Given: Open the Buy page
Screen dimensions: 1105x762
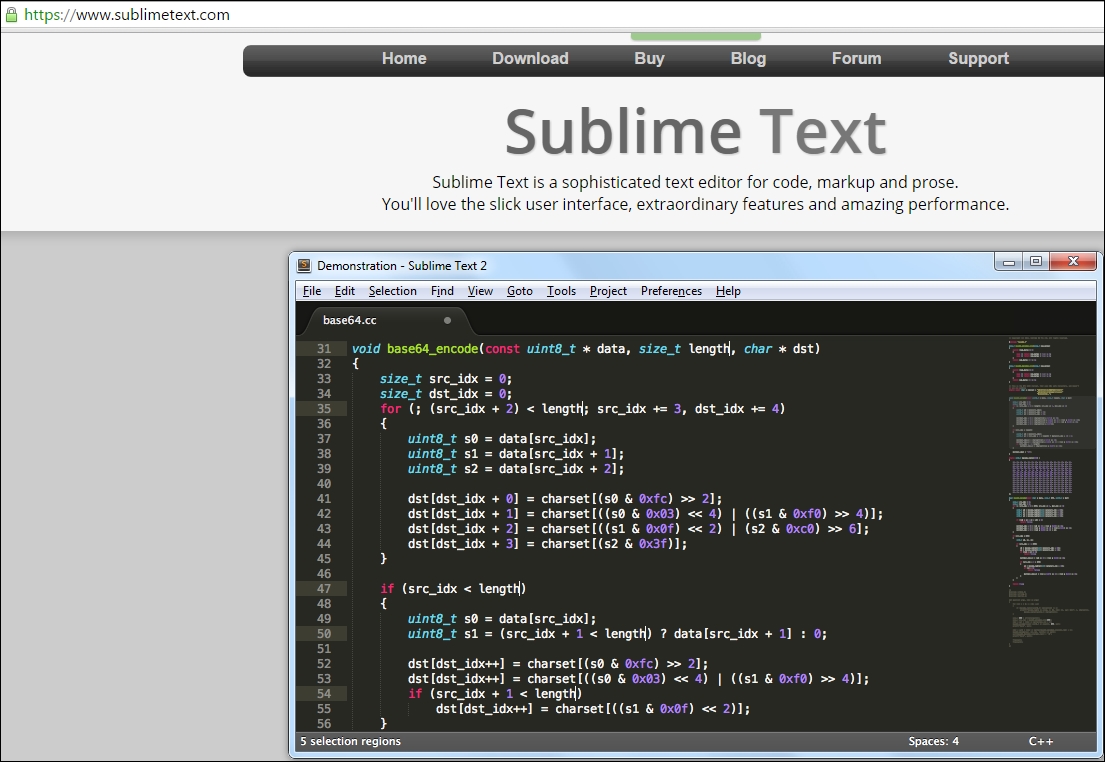Looking at the screenshot, I should pos(649,59).
